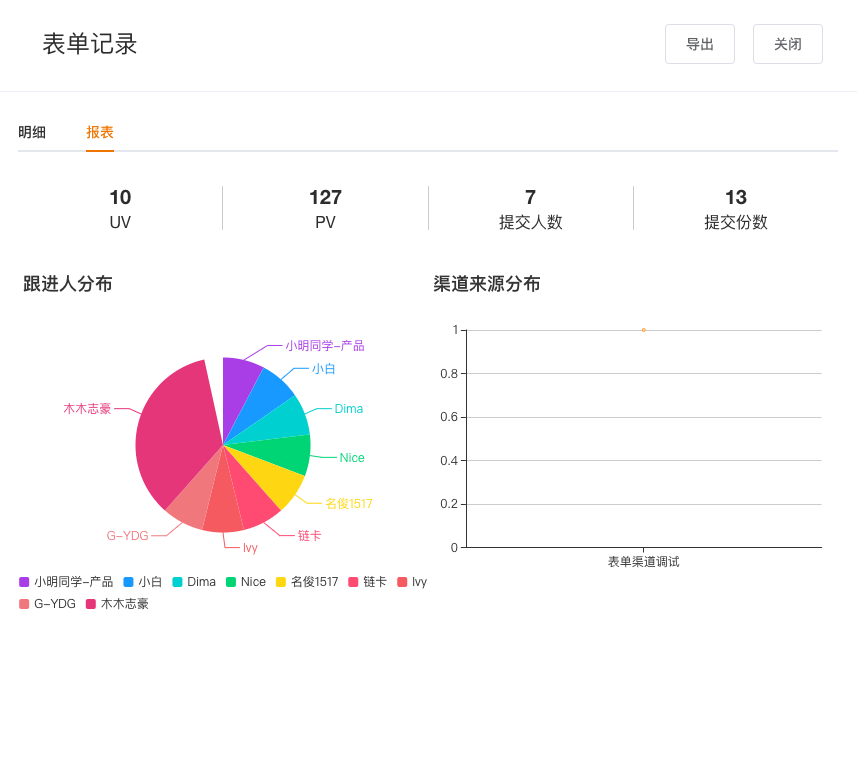
Task: Click the 提交份数 statistic value 13
Action: [x=735, y=197]
